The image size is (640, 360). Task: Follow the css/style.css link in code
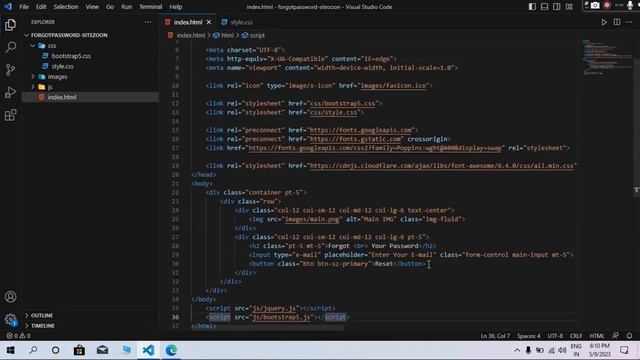tap(334, 112)
